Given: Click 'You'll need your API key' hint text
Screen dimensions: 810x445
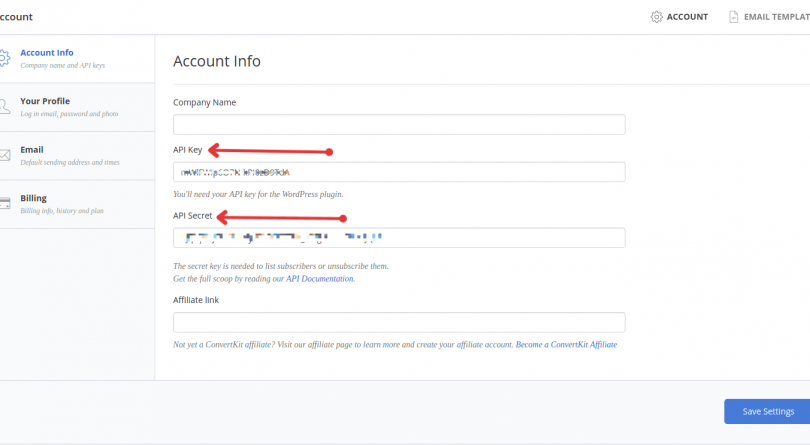Looking at the screenshot, I should 258,194.
